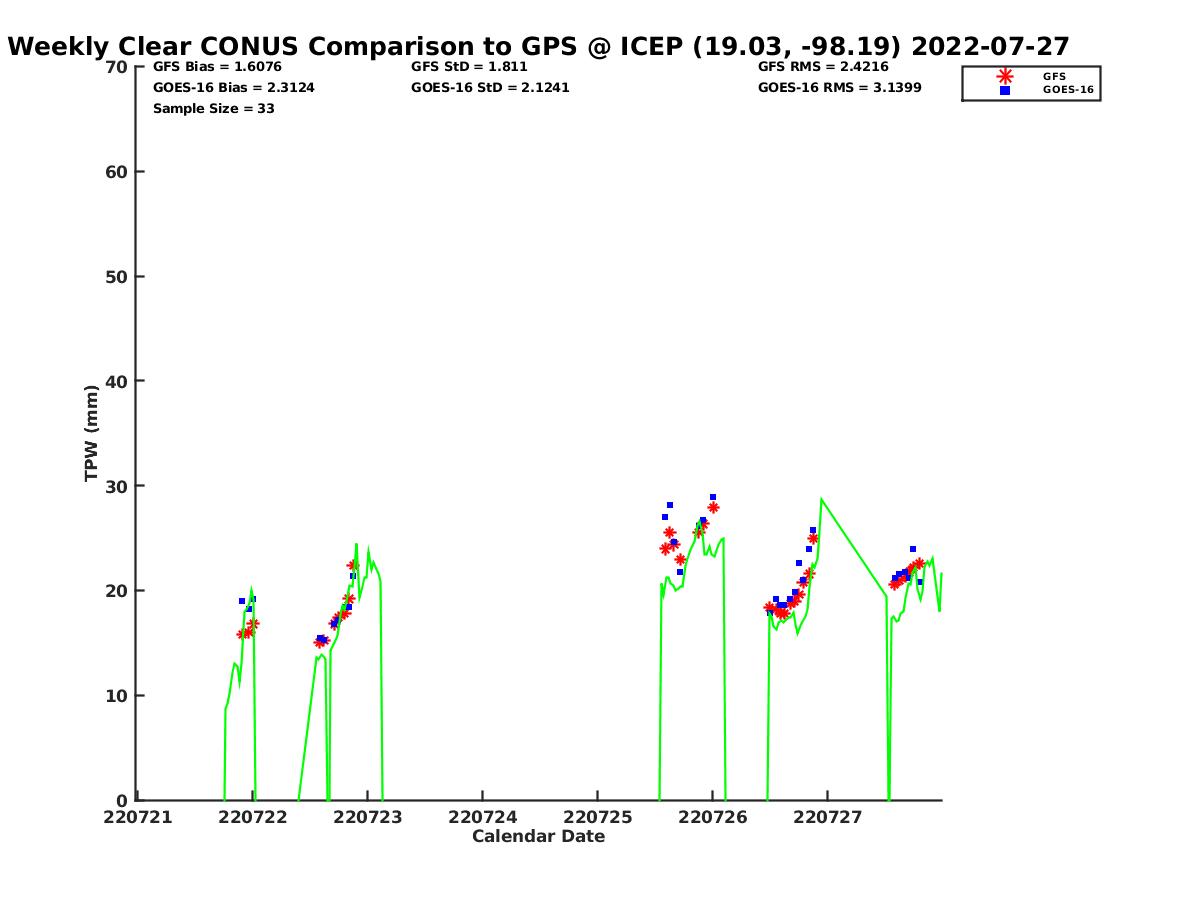Click the red GFS asterisk legend marker
Viewport: 1200px width, 900px height.
1005,76
